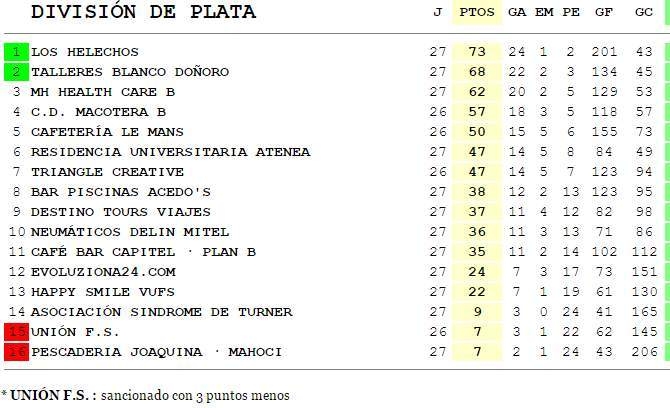This screenshot has height=408, width=670.
Task: Click the PTOS column header
Action: pos(476,13)
